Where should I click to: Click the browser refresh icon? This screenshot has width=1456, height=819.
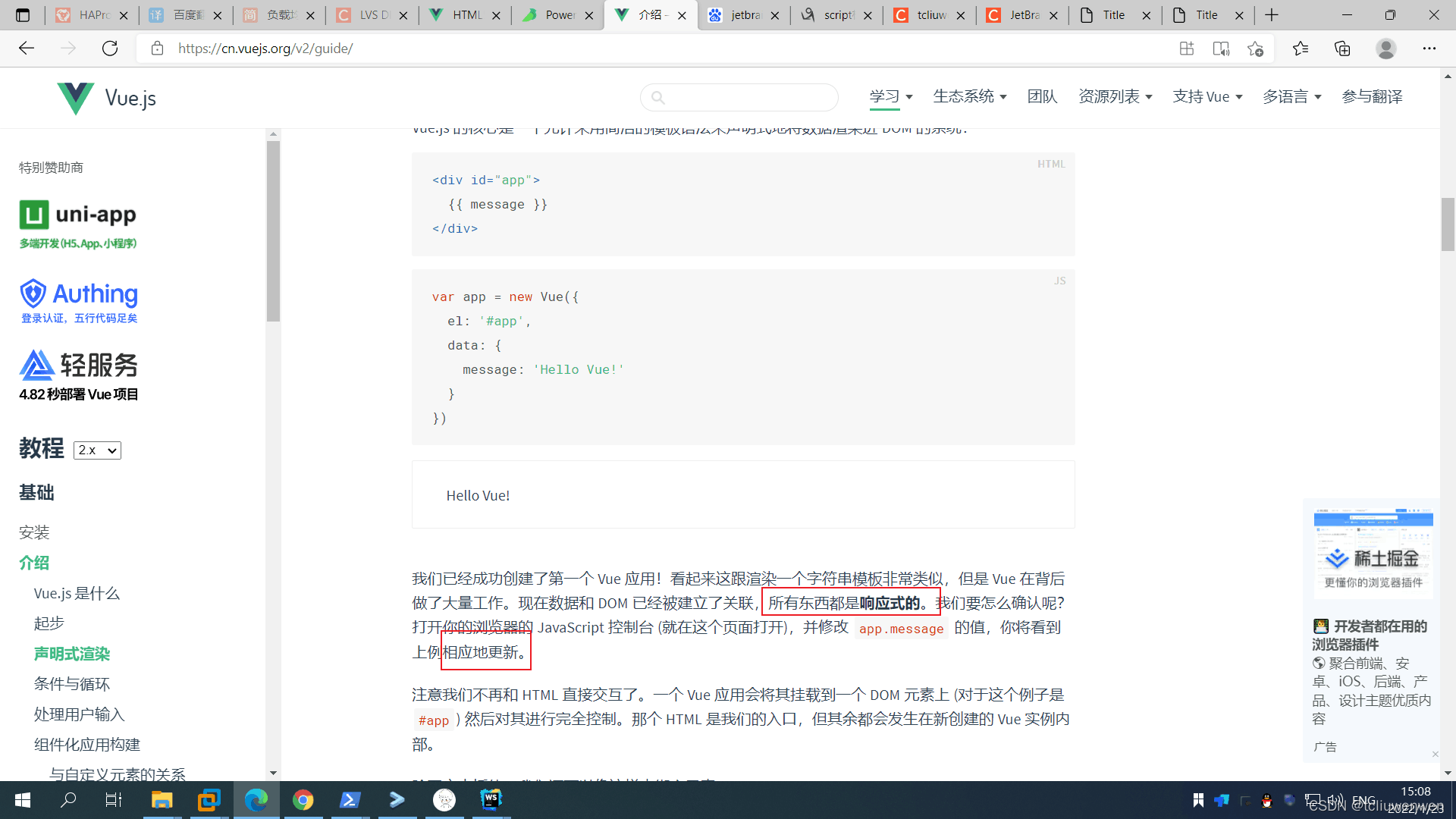(110, 49)
